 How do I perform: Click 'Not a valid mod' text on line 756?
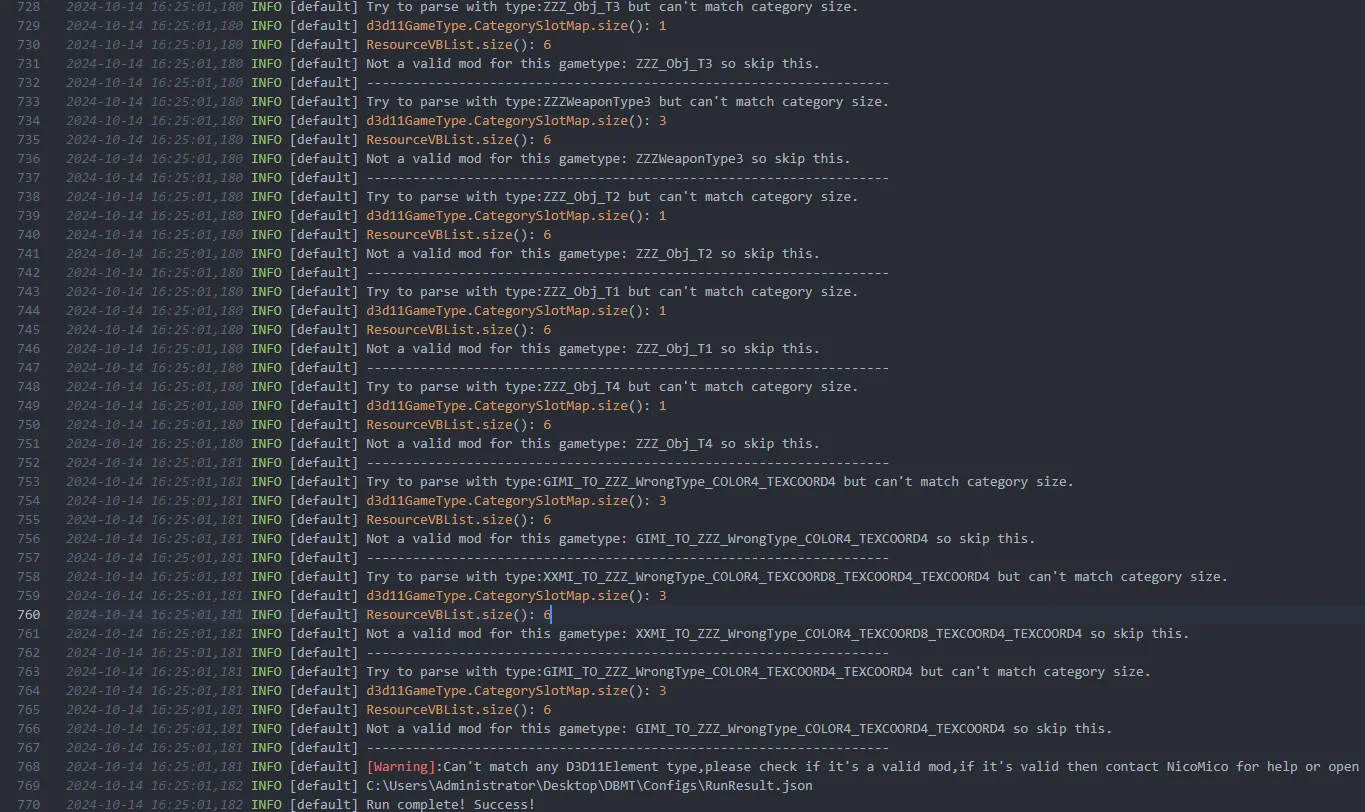tap(424, 539)
